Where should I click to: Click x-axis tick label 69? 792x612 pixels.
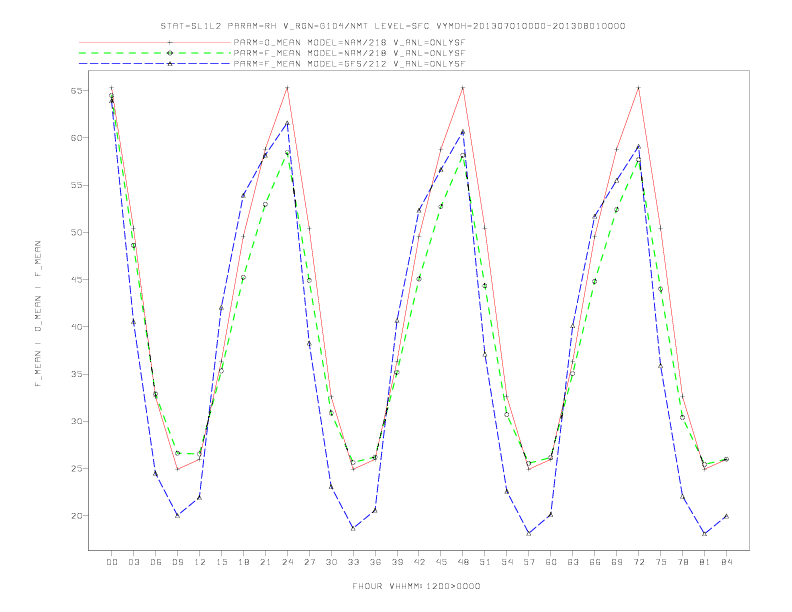[x=617, y=562]
